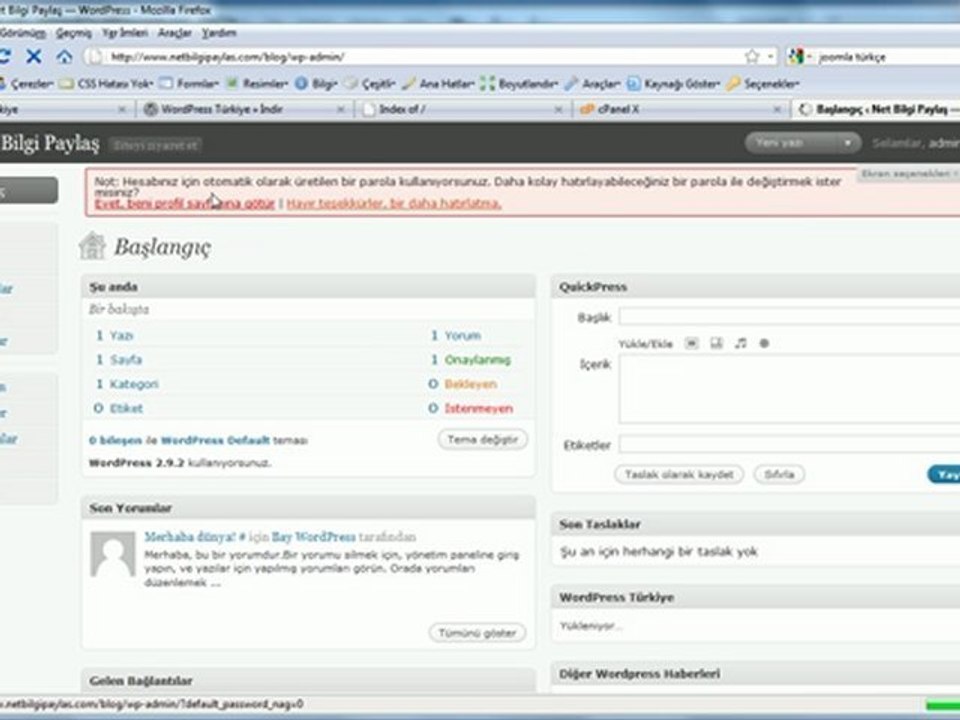The image size is (960, 720).
Task: Open the Etiket count link
Action: pos(126,408)
